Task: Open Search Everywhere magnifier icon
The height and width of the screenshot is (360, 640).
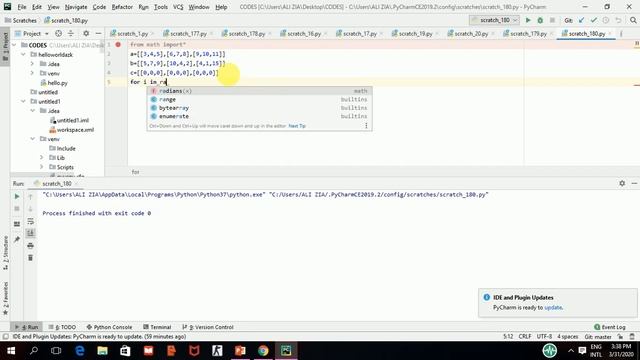Action: [633, 20]
